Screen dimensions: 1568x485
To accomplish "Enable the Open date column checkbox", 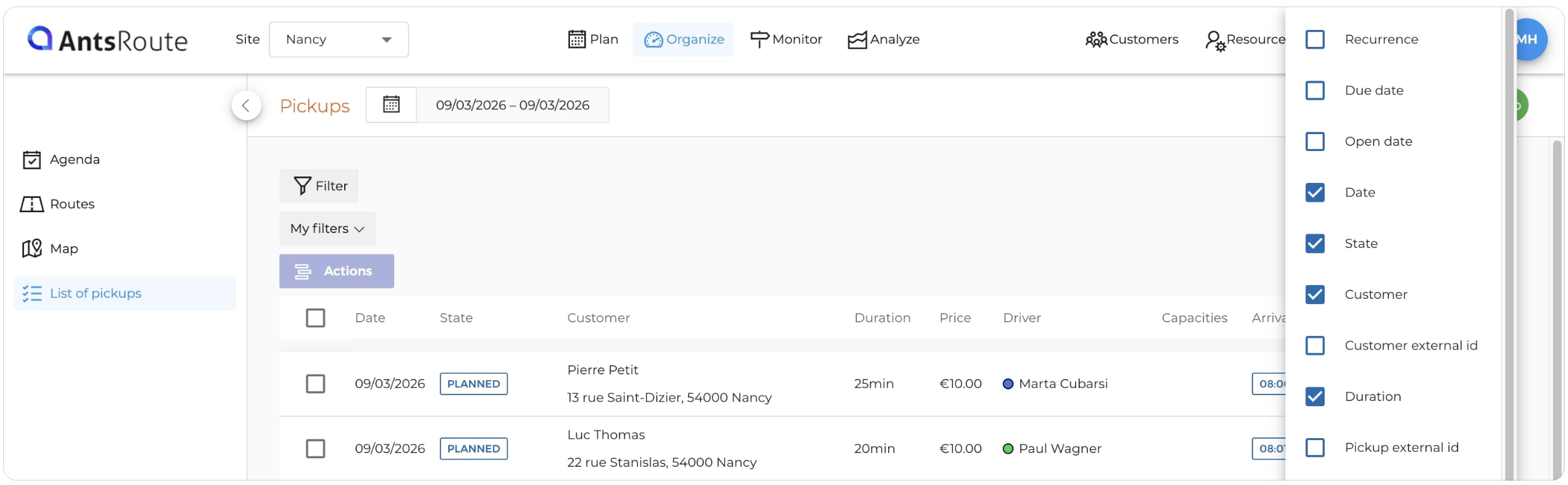I will click(1315, 141).
